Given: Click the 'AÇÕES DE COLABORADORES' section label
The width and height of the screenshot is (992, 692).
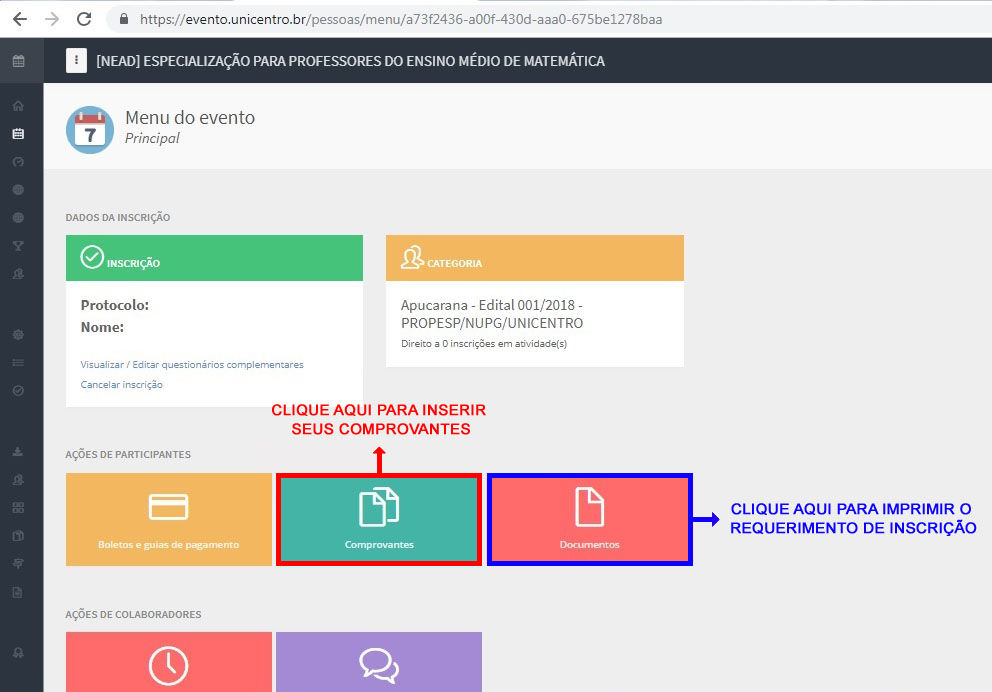Looking at the screenshot, I should (133, 615).
